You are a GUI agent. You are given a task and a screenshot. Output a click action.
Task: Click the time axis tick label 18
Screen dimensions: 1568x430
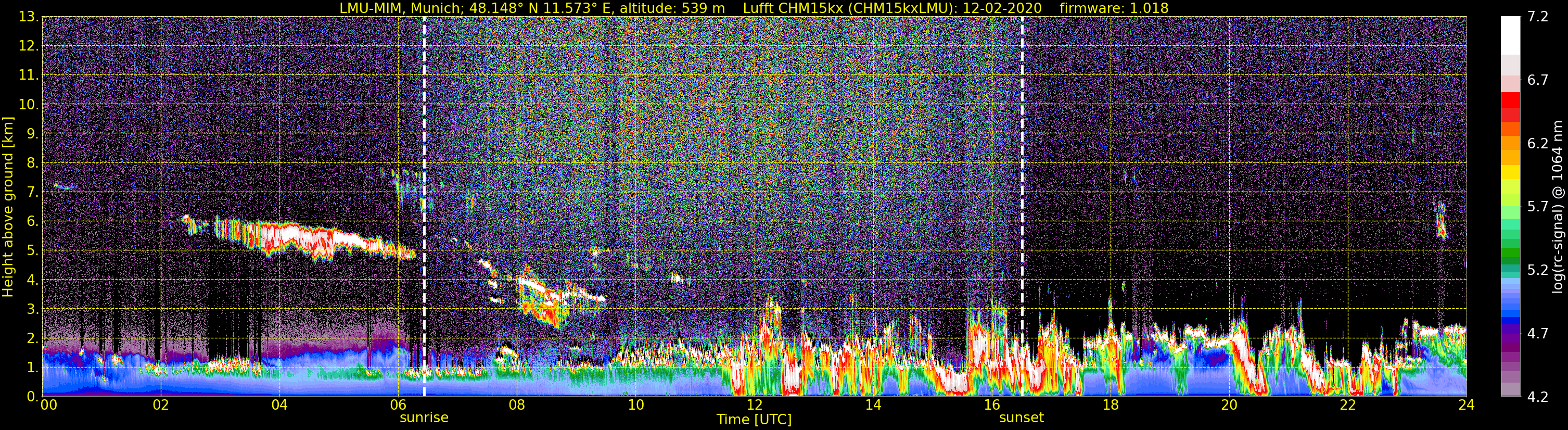pos(1110,405)
